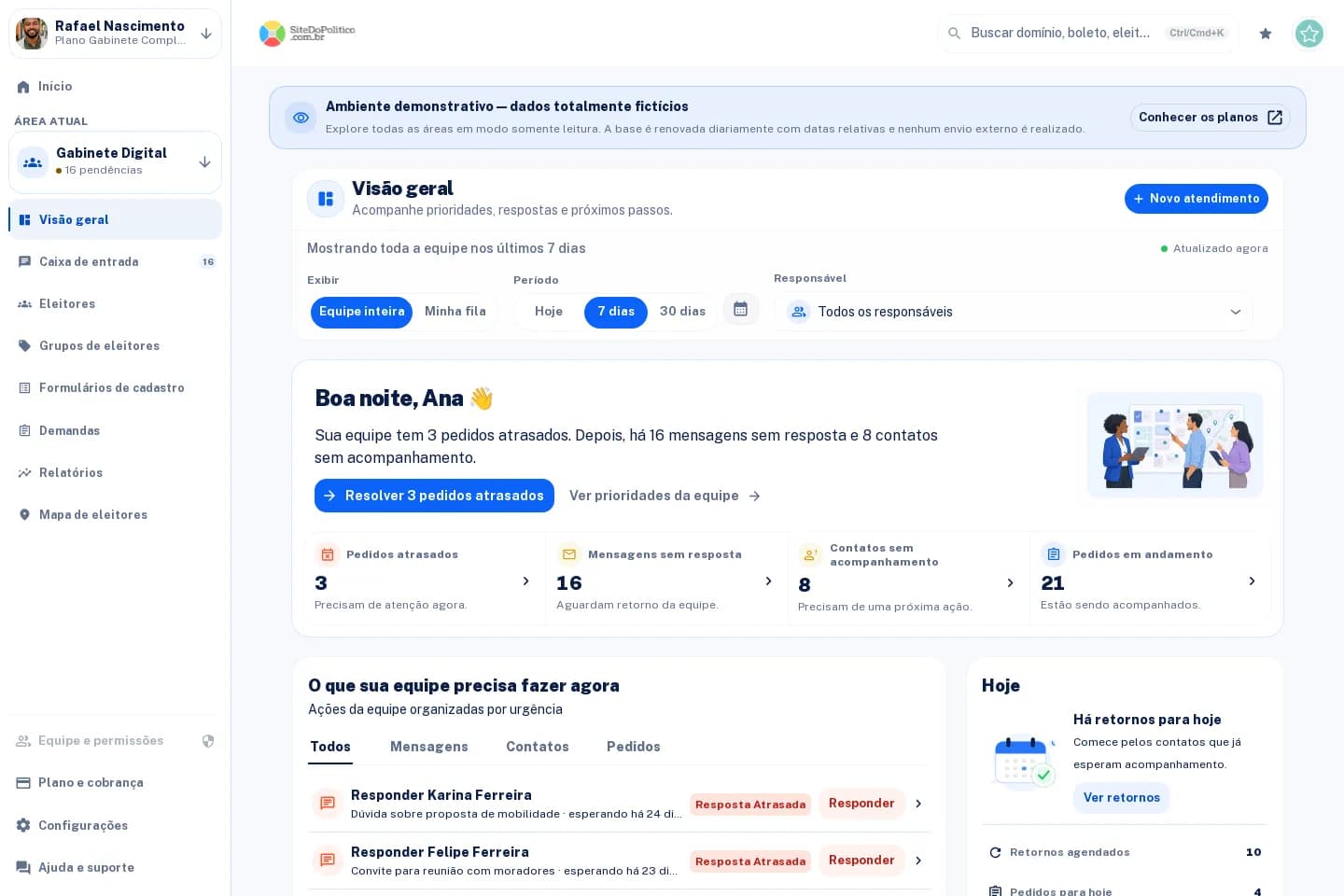The image size is (1344, 896).
Task: Open Pedidos atrasados details chevron
Action: click(526, 581)
